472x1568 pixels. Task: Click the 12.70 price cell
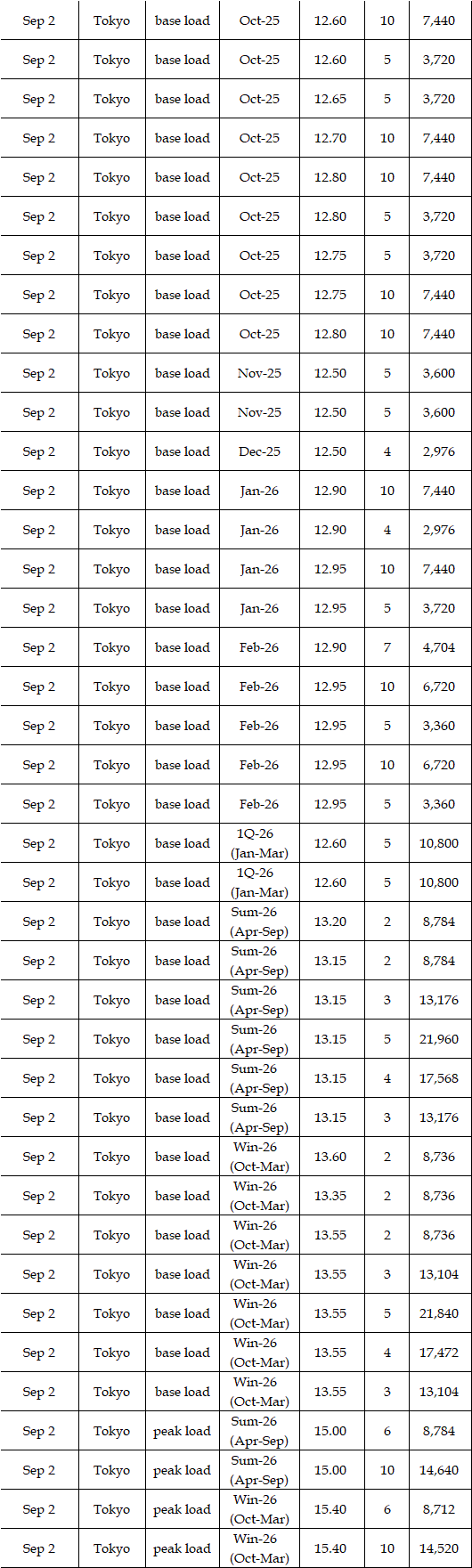coord(331,138)
